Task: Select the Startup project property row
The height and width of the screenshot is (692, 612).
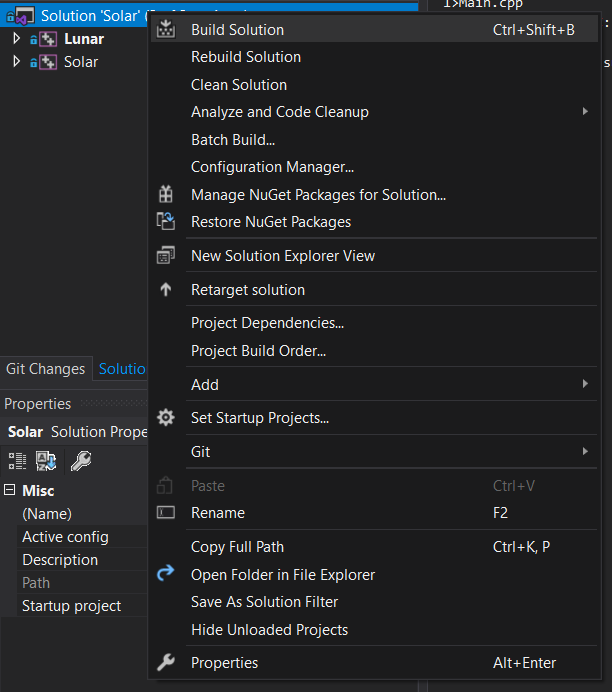Action: [72, 606]
